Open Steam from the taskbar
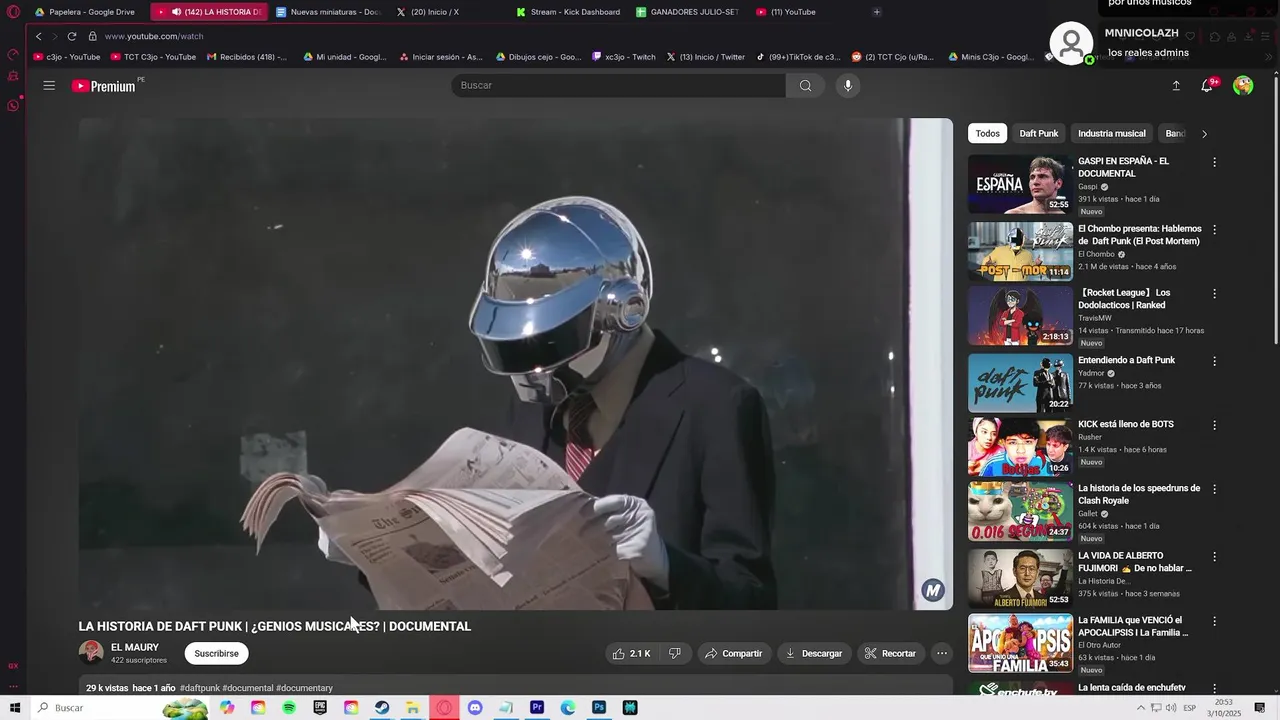Screen dimensions: 1280x720 [x=382, y=708]
